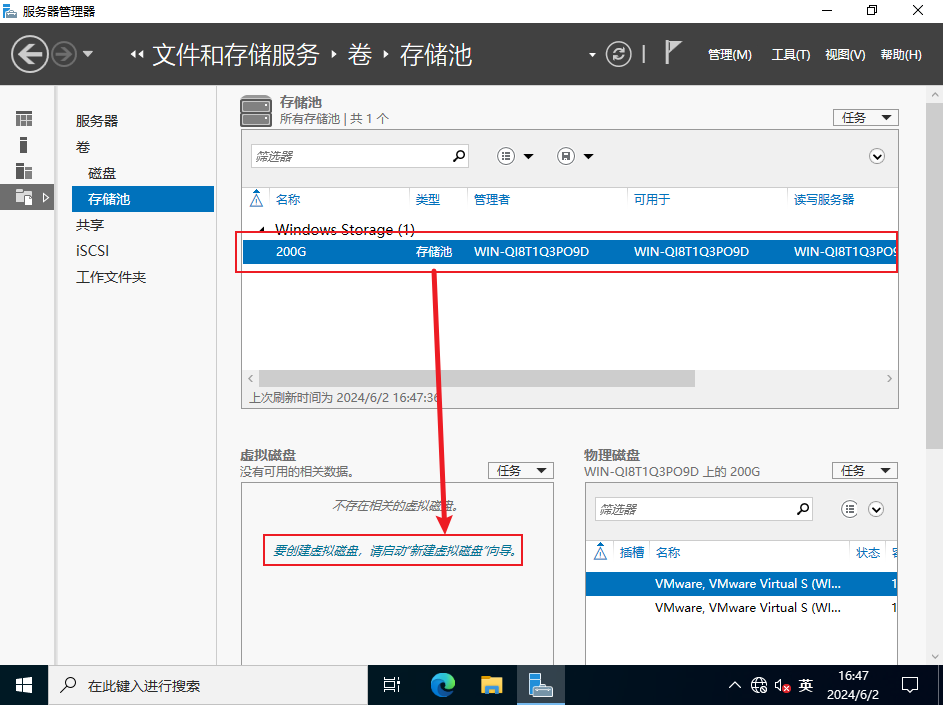Click the storage pool 筛选器 input field
Image resolution: width=943 pixels, height=705 pixels.
click(350, 156)
